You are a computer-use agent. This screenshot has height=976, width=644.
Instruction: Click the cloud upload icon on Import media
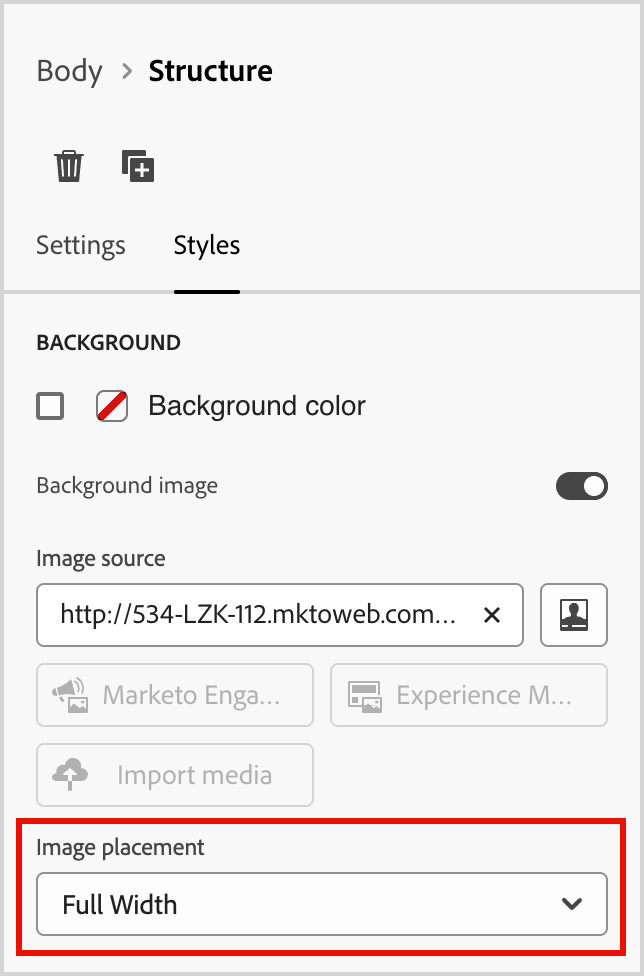coord(70,775)
